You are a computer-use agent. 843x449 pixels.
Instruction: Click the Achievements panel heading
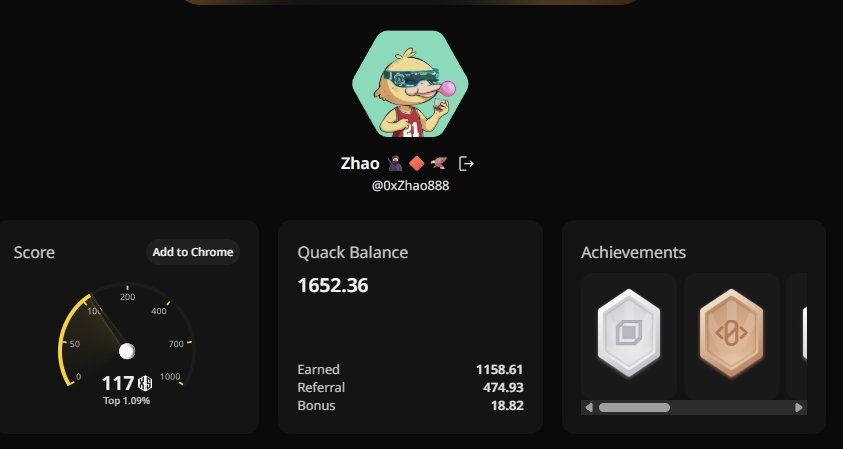[x=633, y=252]
